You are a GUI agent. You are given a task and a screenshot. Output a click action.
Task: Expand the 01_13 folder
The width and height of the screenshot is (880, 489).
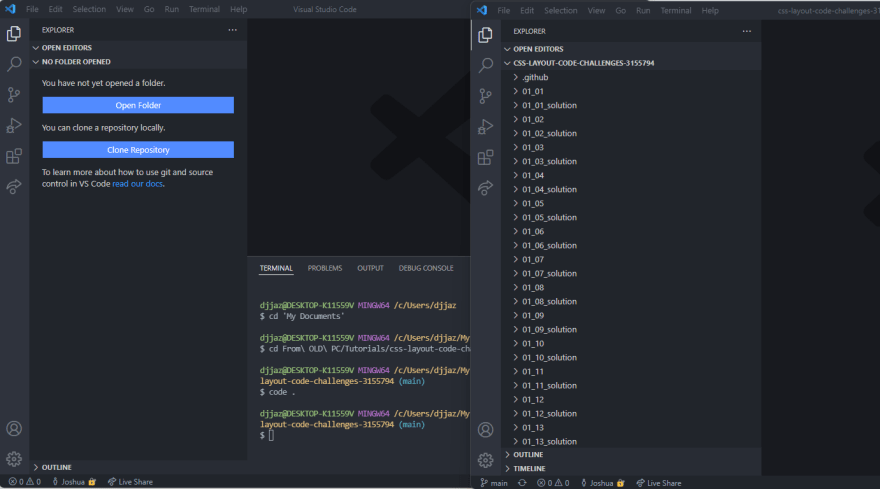631,427
